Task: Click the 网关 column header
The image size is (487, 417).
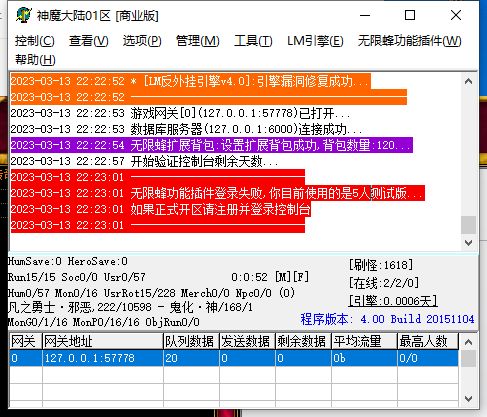Action: coord(26,341)
